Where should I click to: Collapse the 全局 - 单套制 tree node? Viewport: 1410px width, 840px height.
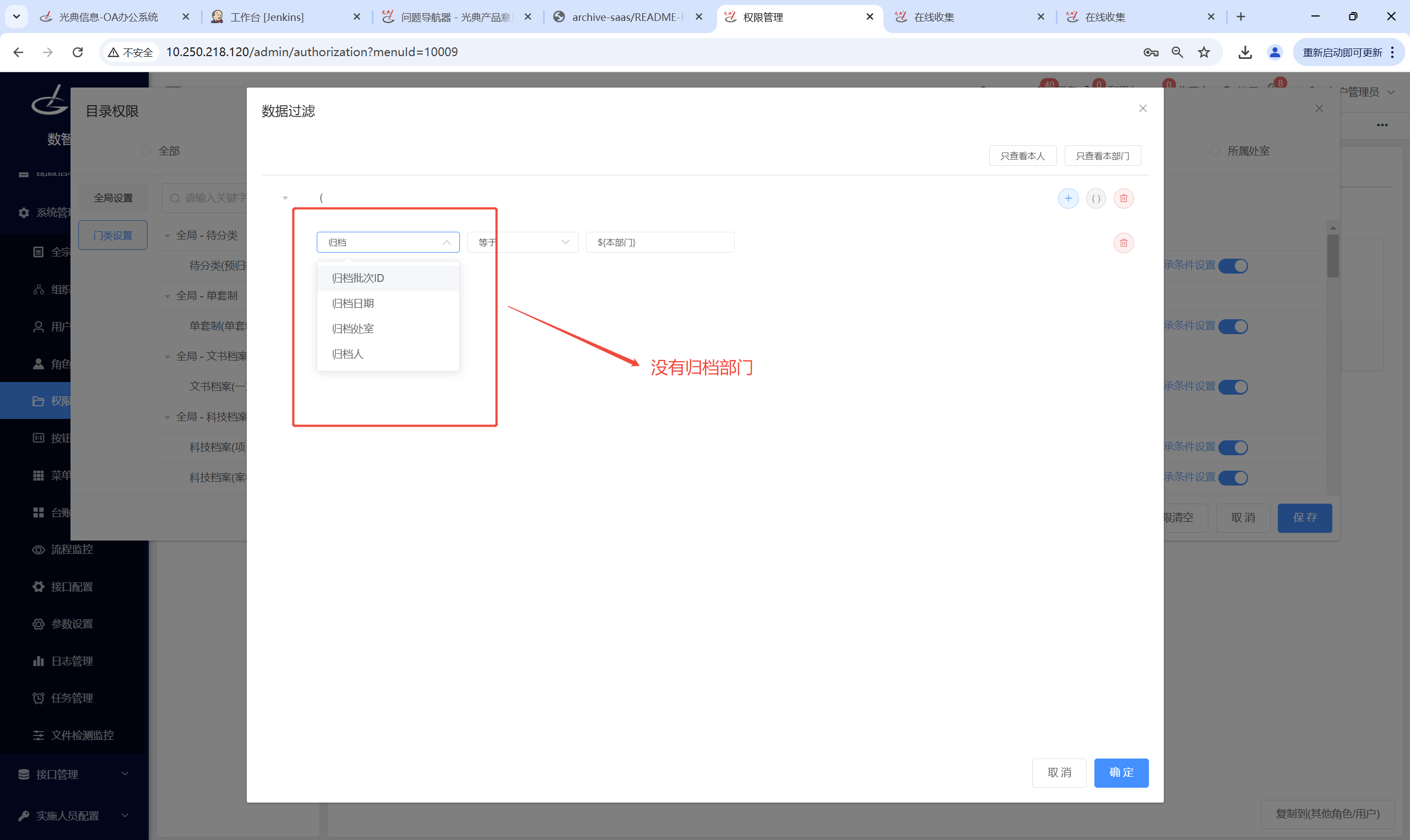pyautogui.click(x=167, y=296)
